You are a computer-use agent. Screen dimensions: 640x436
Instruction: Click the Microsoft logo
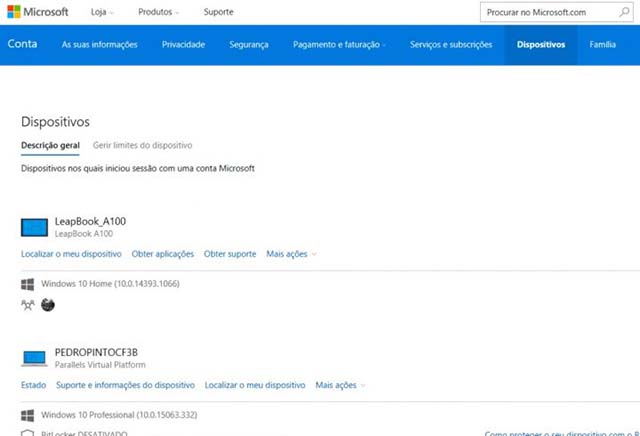[38, 12]
